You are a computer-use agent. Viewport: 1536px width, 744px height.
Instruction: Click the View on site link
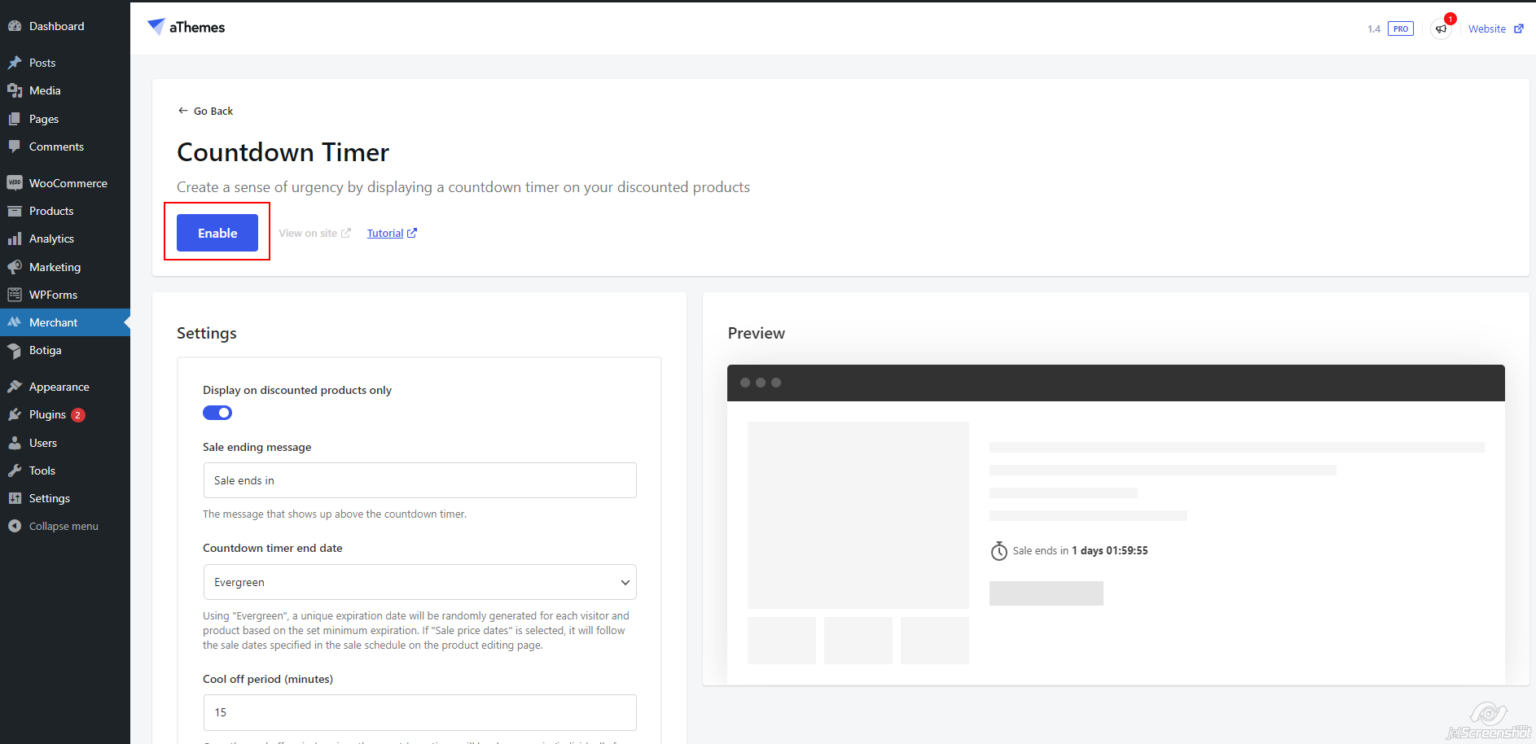click(315, 233)
